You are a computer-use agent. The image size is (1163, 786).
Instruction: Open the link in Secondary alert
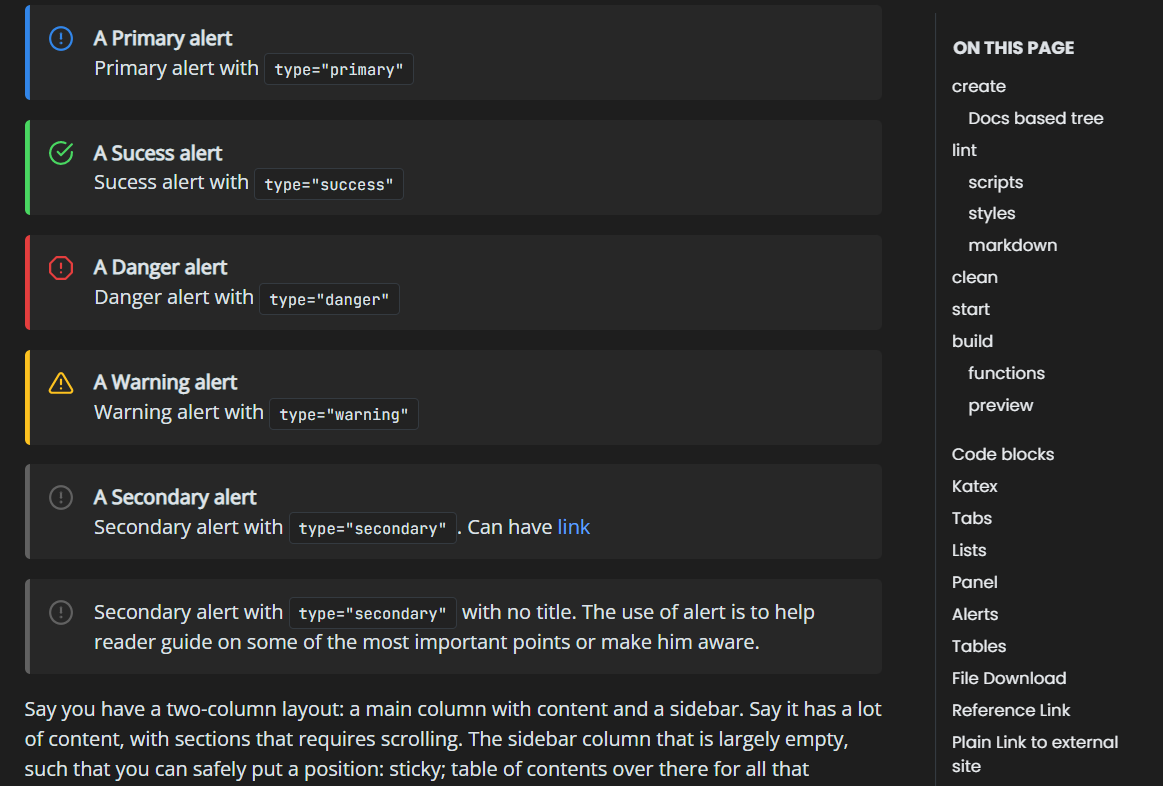click(573, 527)
